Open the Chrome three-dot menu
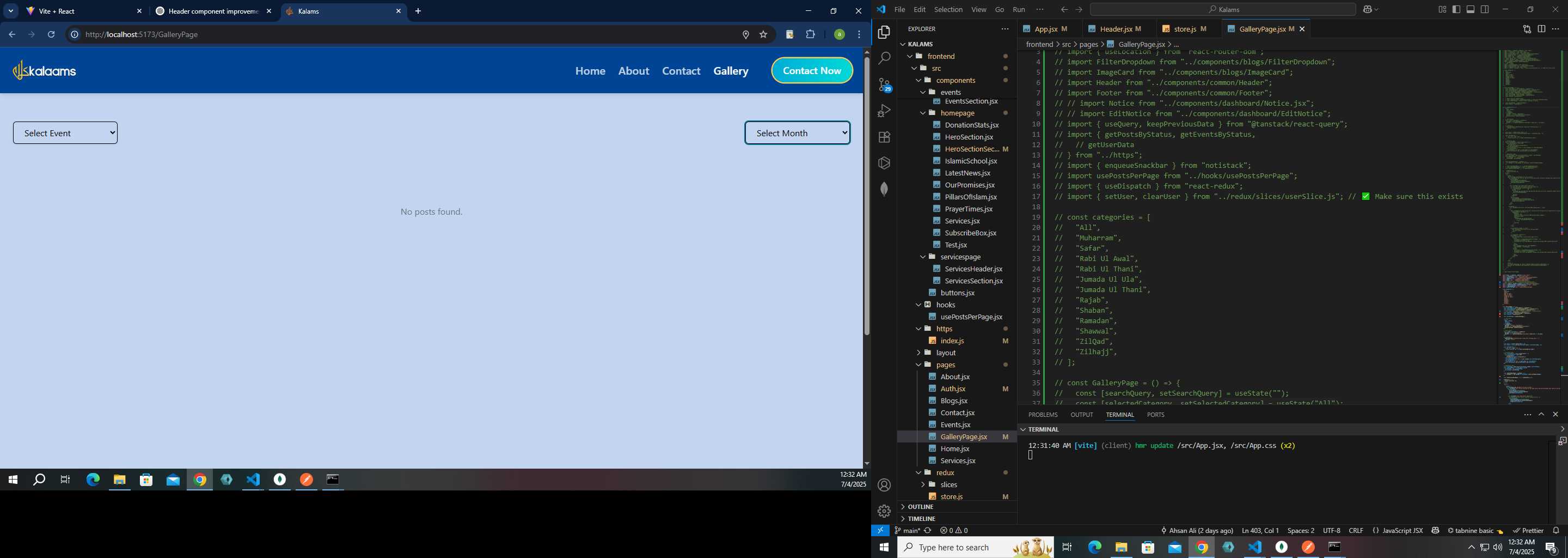The height and width of the screenshot is (558, 1568). [x=859, y=35]
